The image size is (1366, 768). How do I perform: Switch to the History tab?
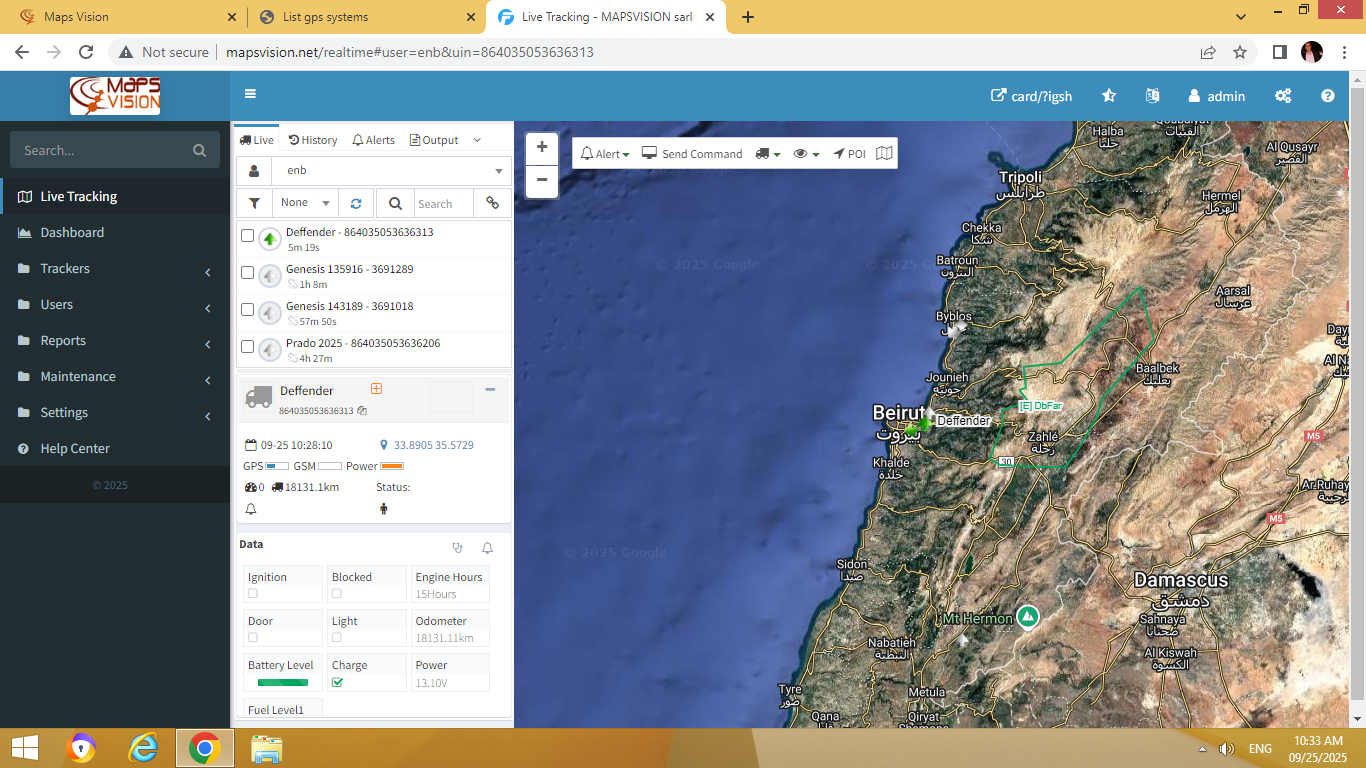point(313,140)
